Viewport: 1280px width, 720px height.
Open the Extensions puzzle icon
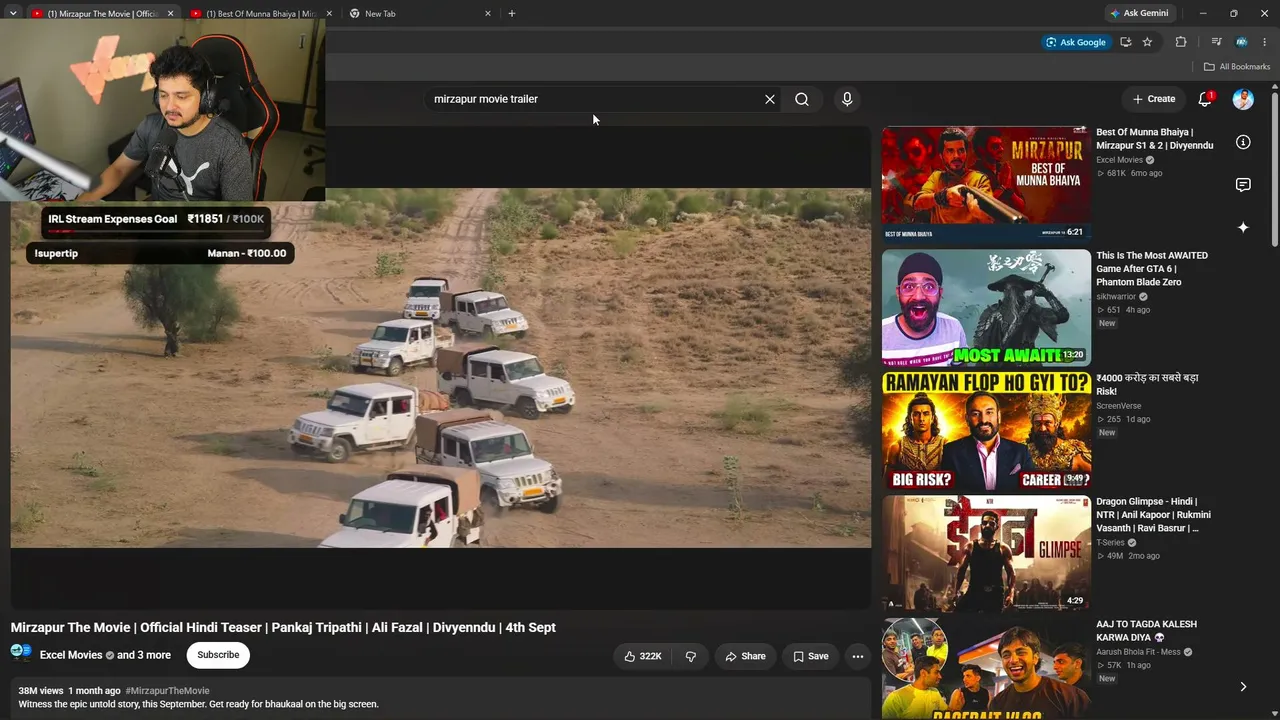click(1181, 42)
